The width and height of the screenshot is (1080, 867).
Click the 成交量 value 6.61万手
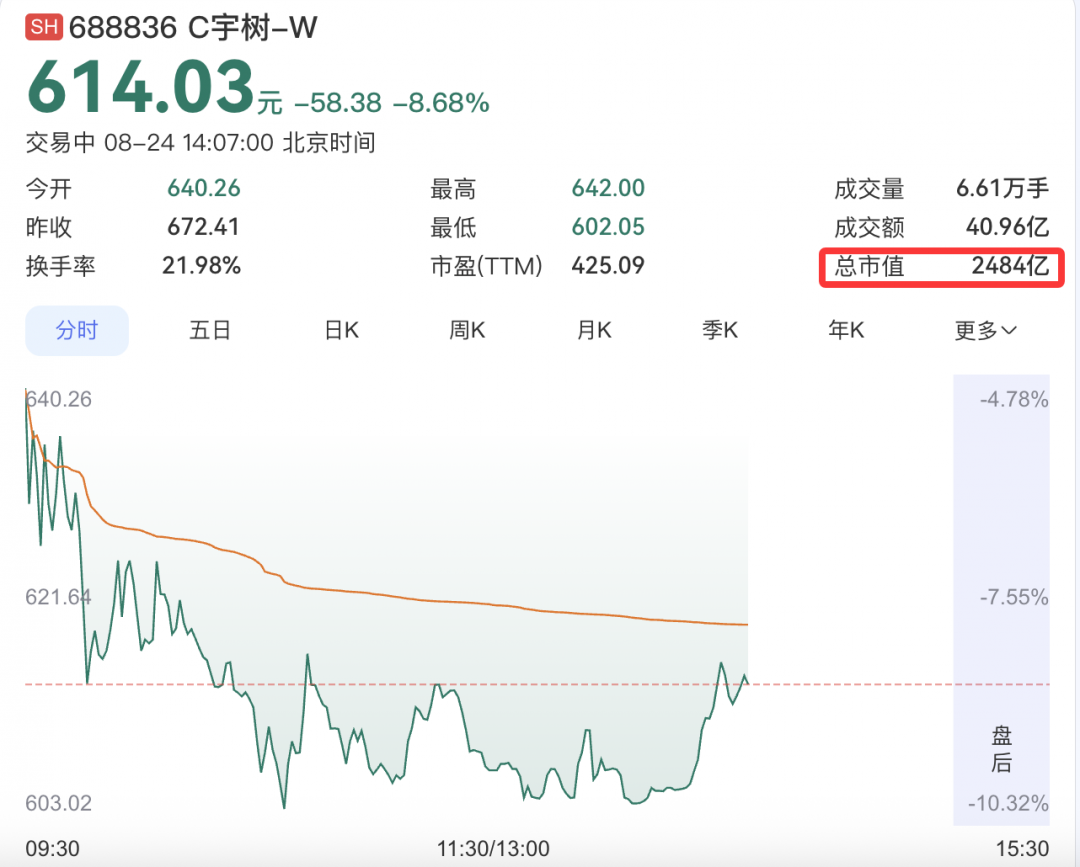[1002, 188]
